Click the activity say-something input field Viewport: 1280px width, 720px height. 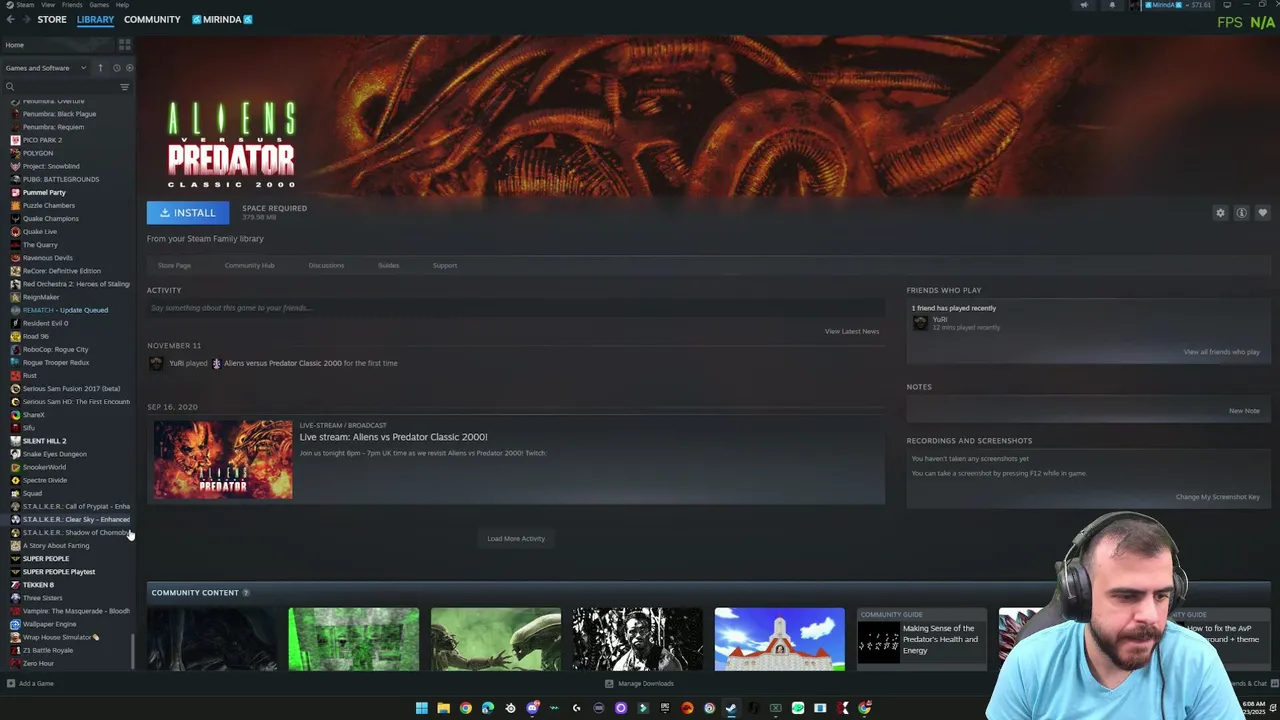[x=515, y=308]
